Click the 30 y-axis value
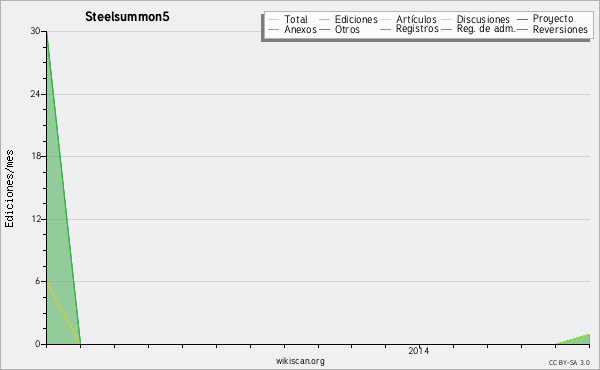The height and width of the screenshot is (370, 600). click(x=35, y=31)
